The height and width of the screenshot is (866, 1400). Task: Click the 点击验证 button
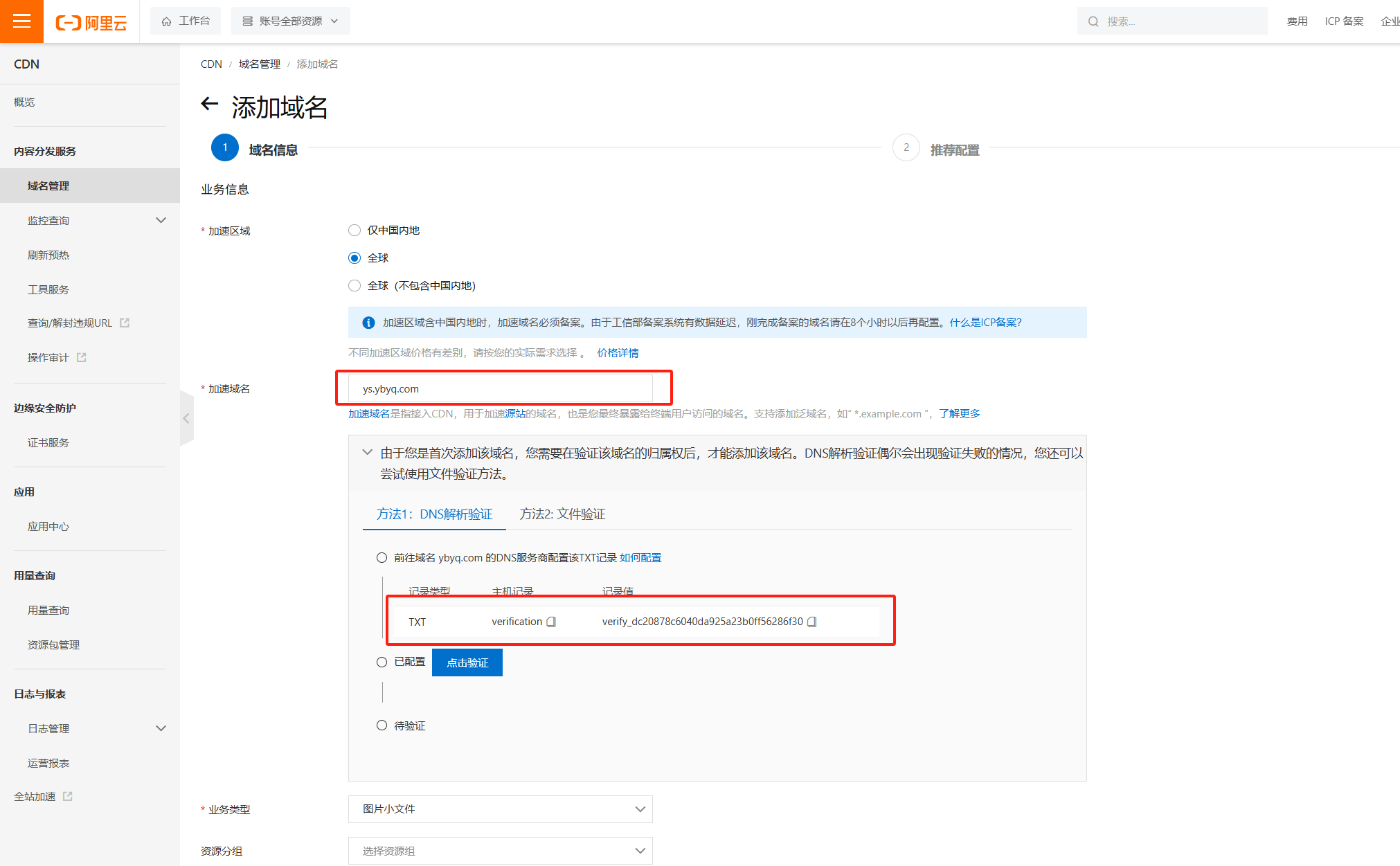pos(467,662)
